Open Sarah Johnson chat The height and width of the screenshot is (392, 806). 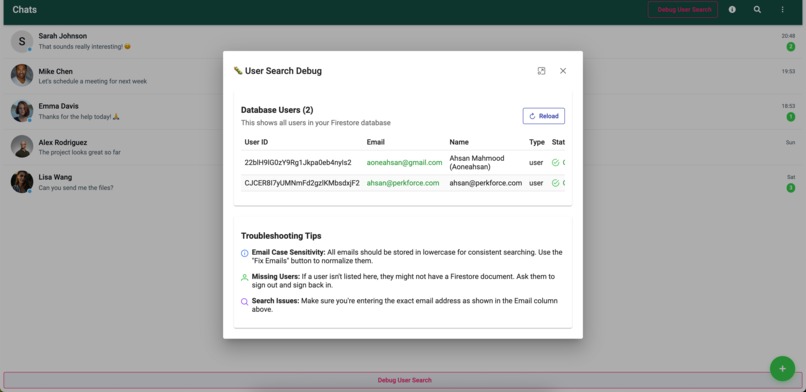(x=402, y=42)
